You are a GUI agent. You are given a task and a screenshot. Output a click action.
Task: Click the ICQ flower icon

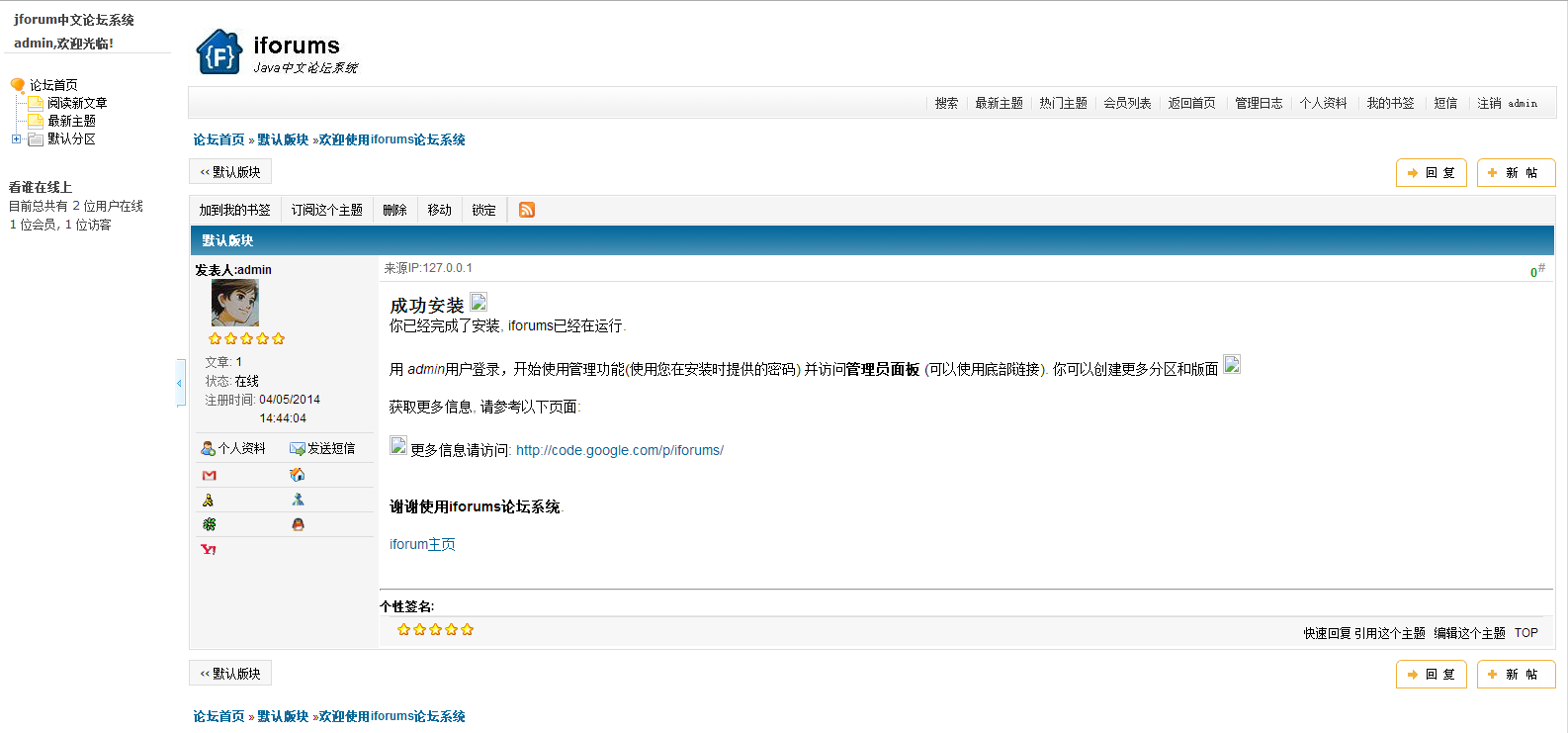pyautogui.click(x=209, y=524)
